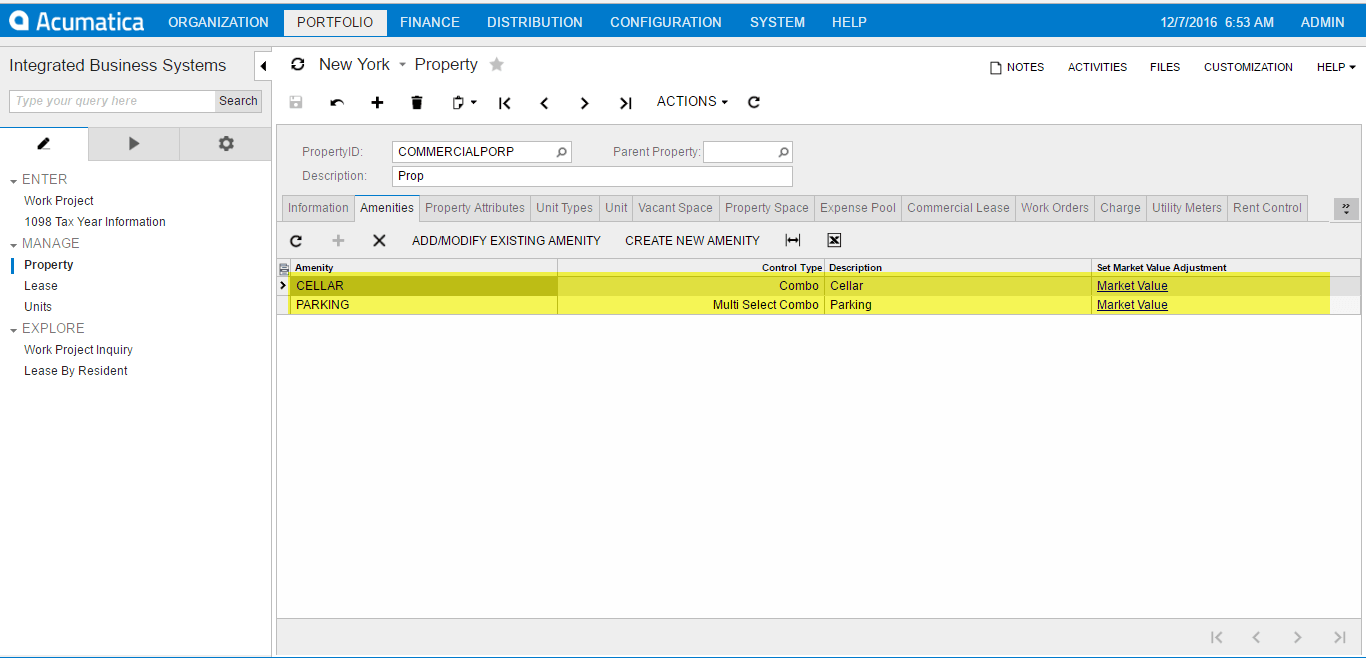
Task: Open 1098 Tax Year Information
Action: [95, 222]
